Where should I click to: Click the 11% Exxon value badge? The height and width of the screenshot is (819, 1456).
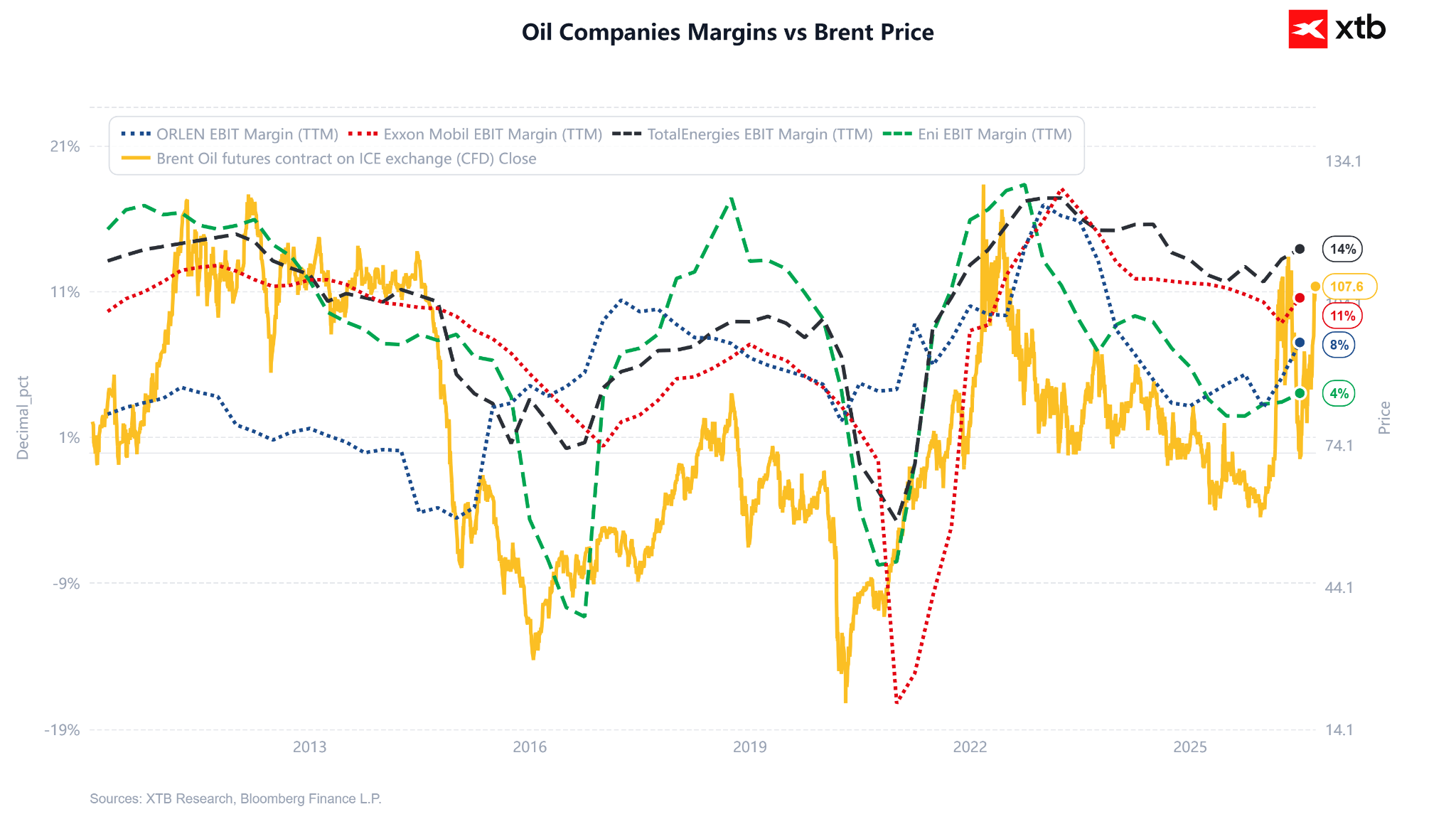[x=1343, y=316]
